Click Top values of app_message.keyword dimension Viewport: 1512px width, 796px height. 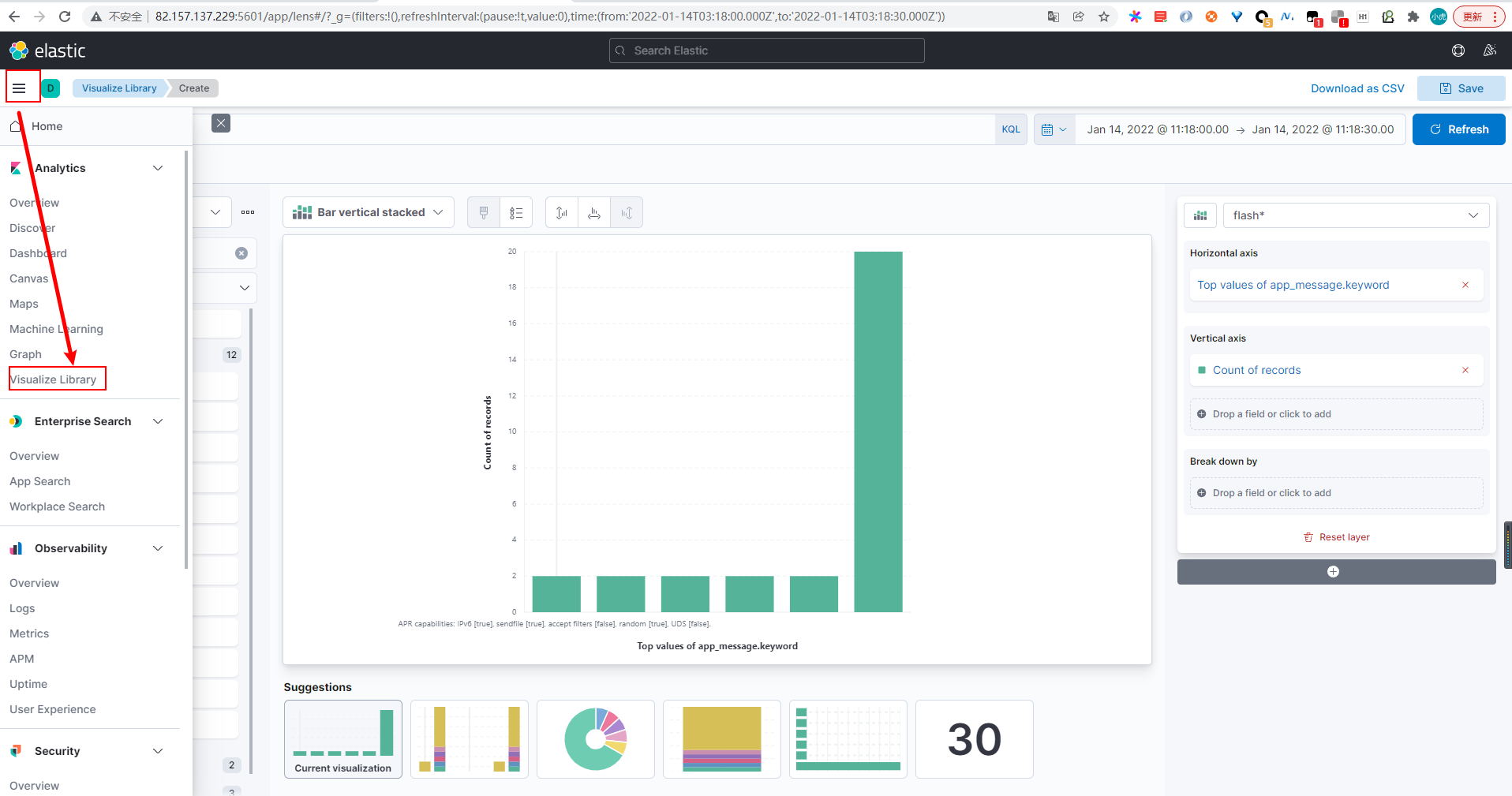(x=1293, y=285)
